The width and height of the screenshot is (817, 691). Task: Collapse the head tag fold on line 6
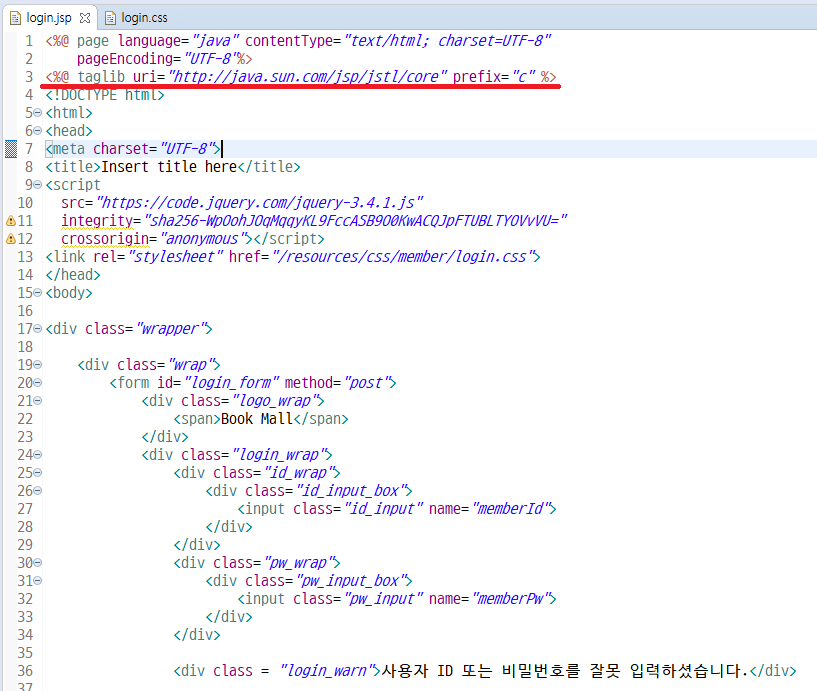[38, 131]
